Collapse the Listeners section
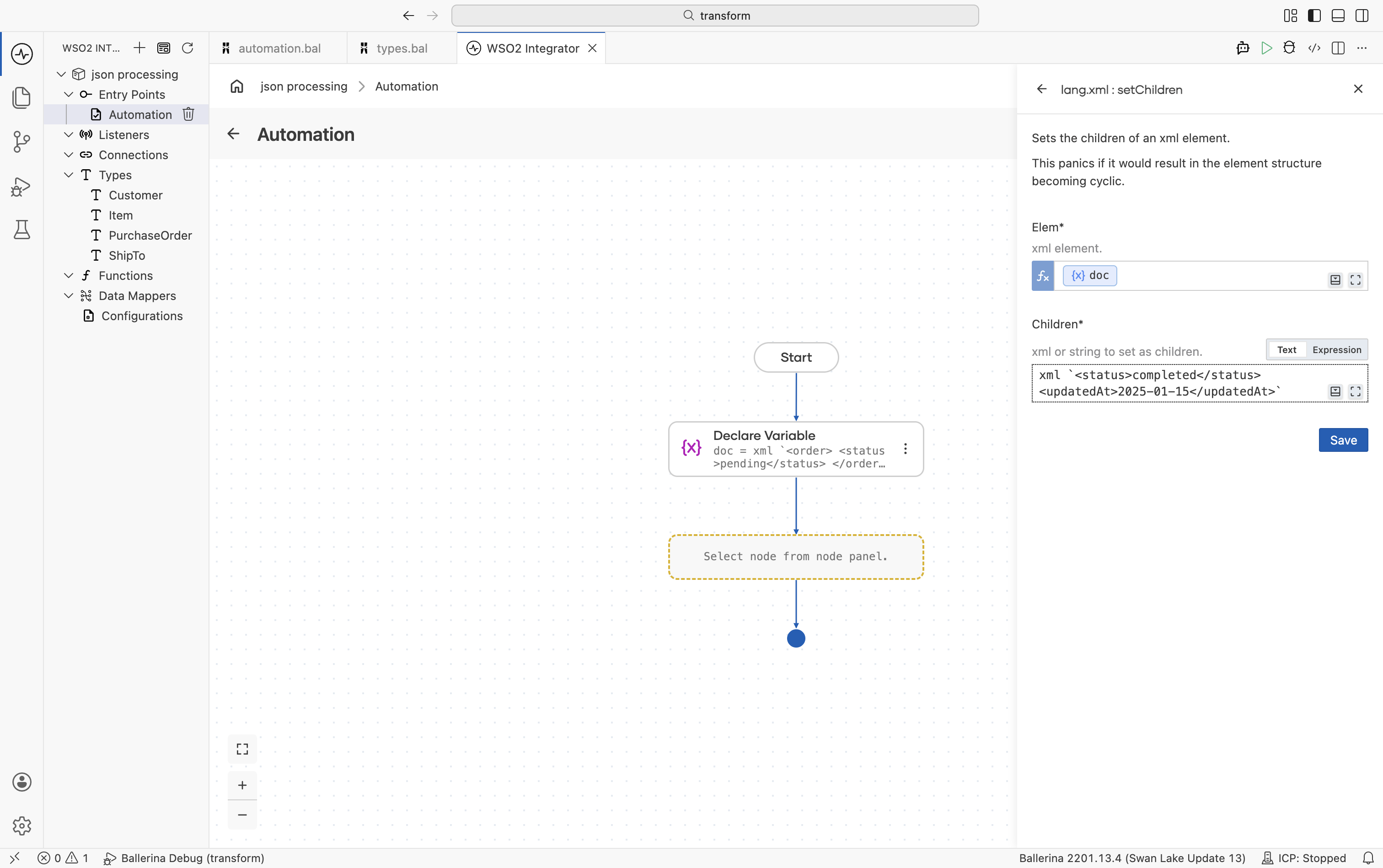The image size is (1383, 868). (68, 134)
